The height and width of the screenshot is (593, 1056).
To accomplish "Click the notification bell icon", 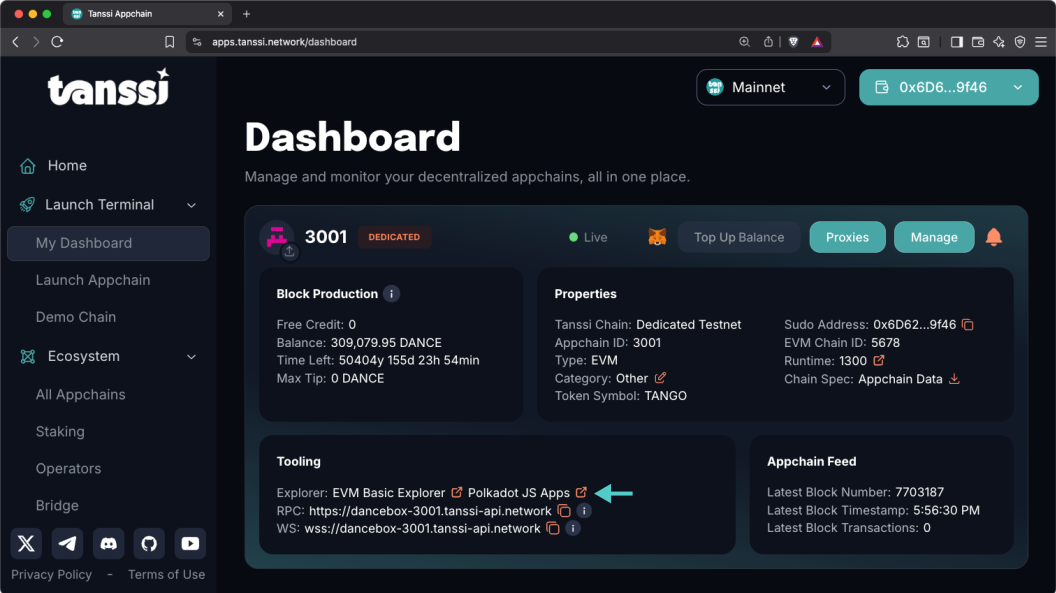I will click(x=993, y=237).
